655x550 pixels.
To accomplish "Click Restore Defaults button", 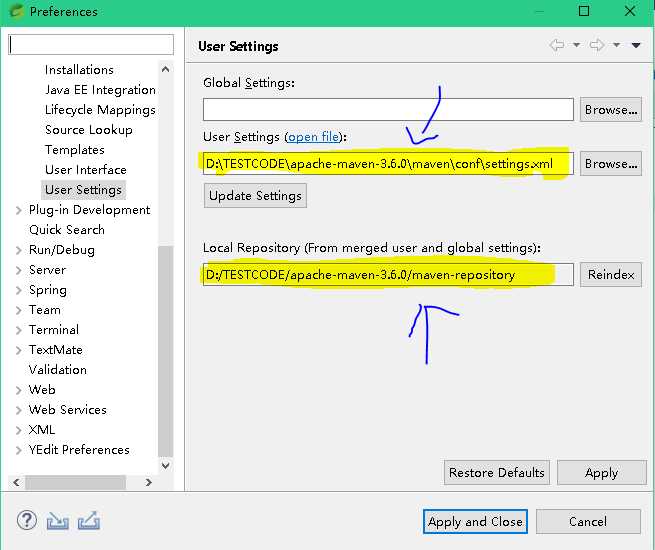I will pyautogui.click(x=497, y=473).
